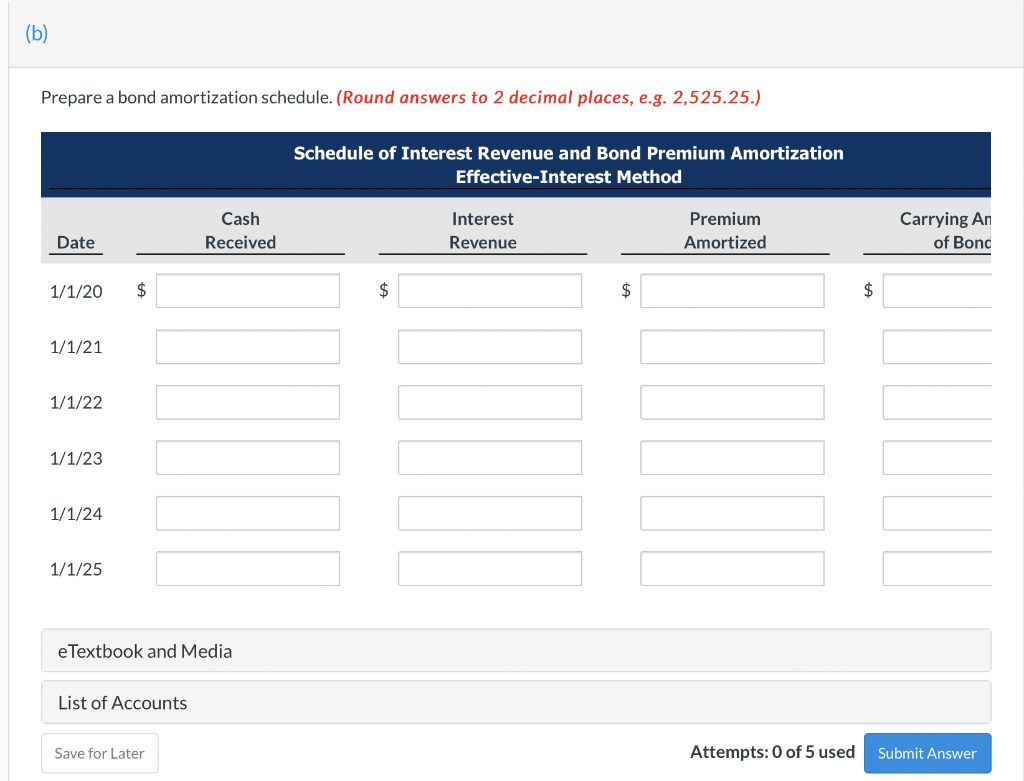Expand the eTextbook and Media section

(x=516, y=651)
